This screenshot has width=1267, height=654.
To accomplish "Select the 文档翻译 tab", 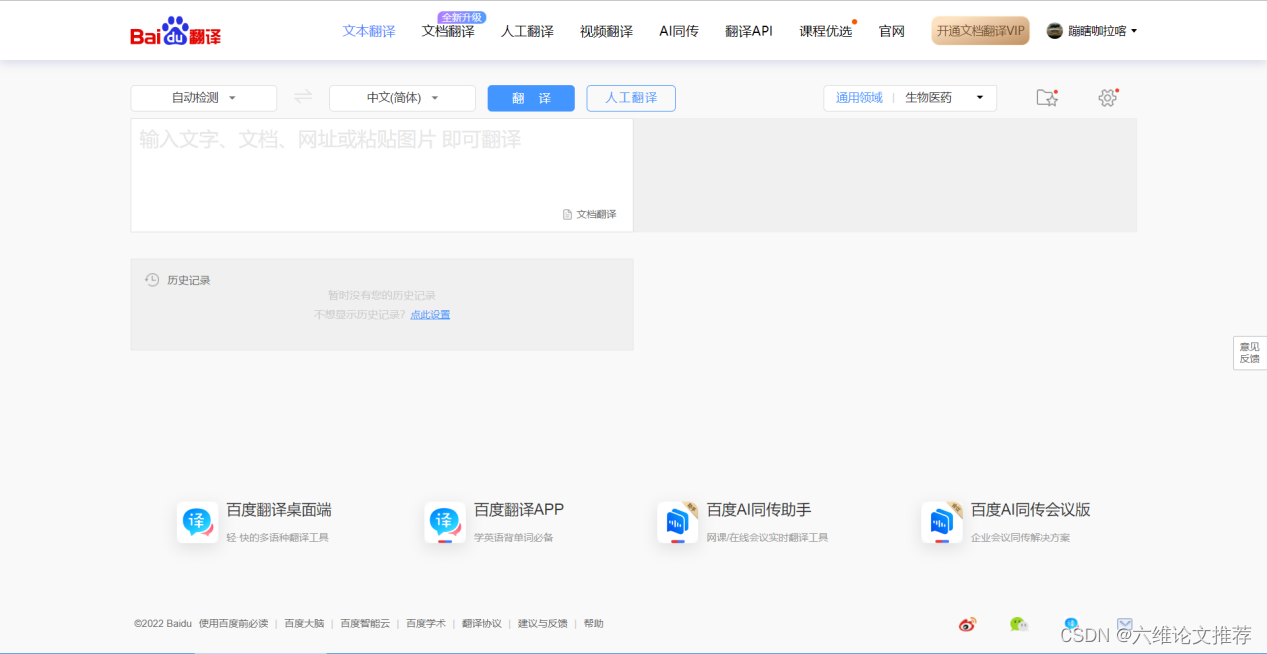I will [x=448, y=31].
